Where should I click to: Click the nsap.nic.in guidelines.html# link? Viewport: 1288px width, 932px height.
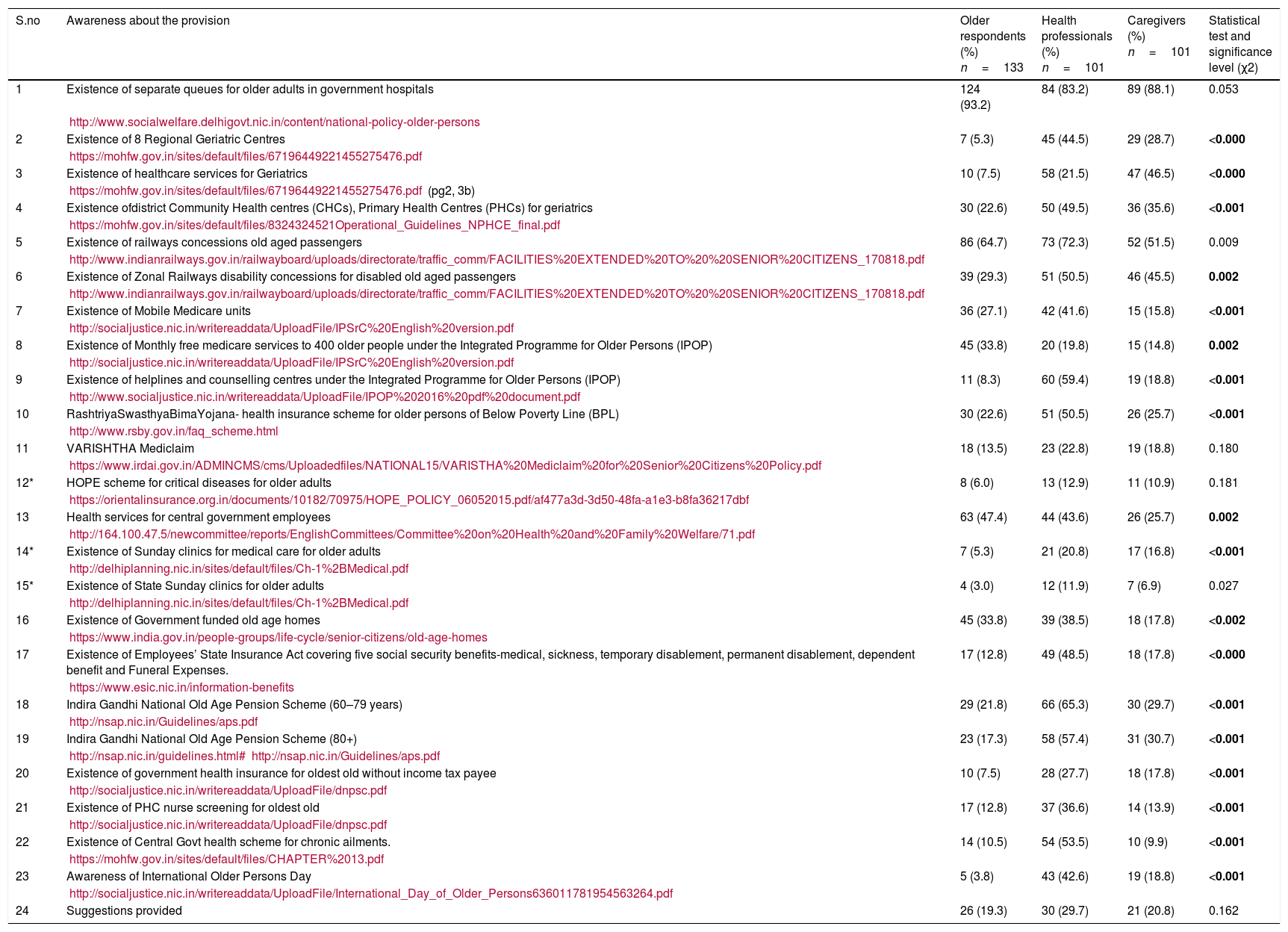[157, 756]
